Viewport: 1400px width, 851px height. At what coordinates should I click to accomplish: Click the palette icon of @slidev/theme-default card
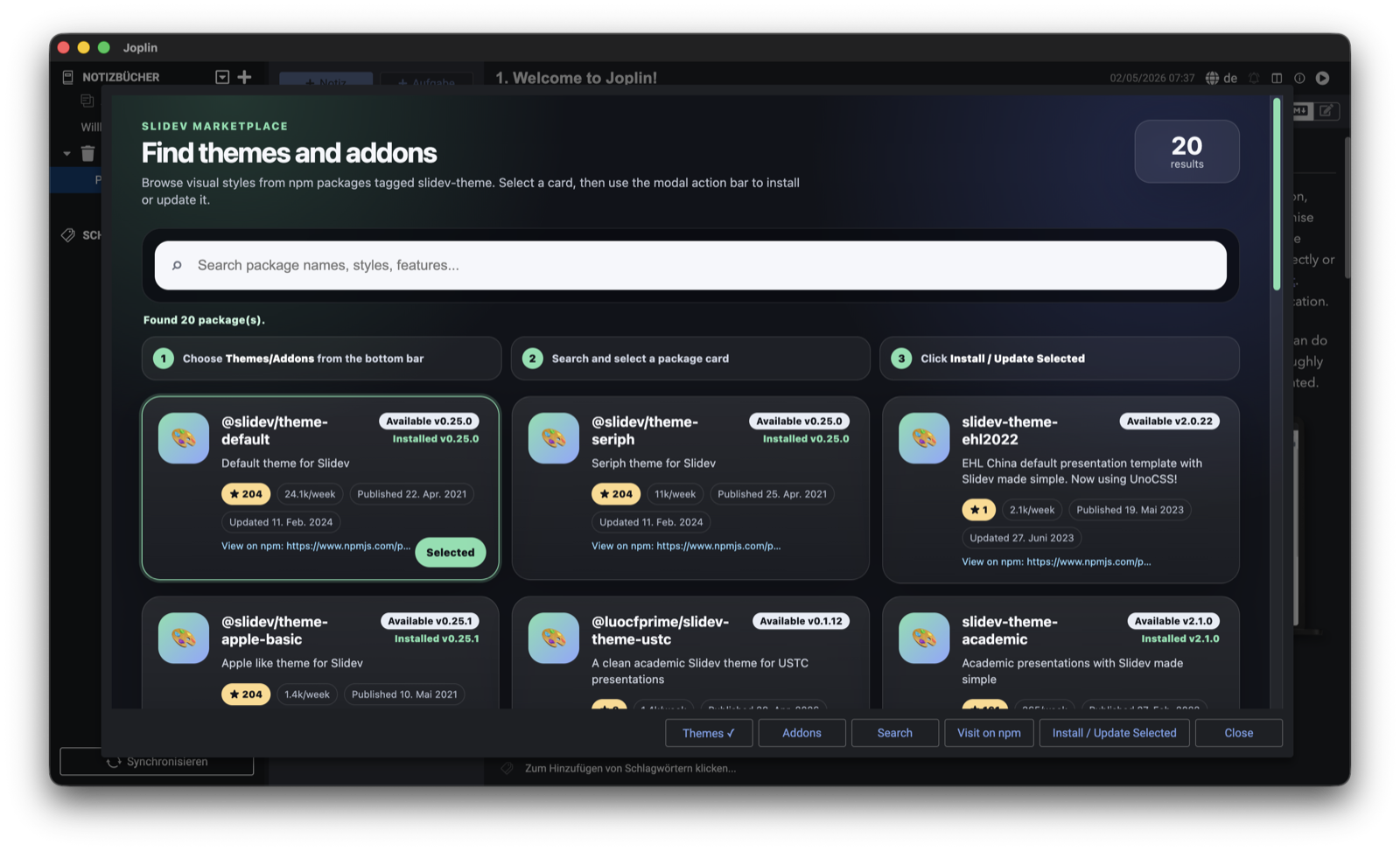click(184, 438)
